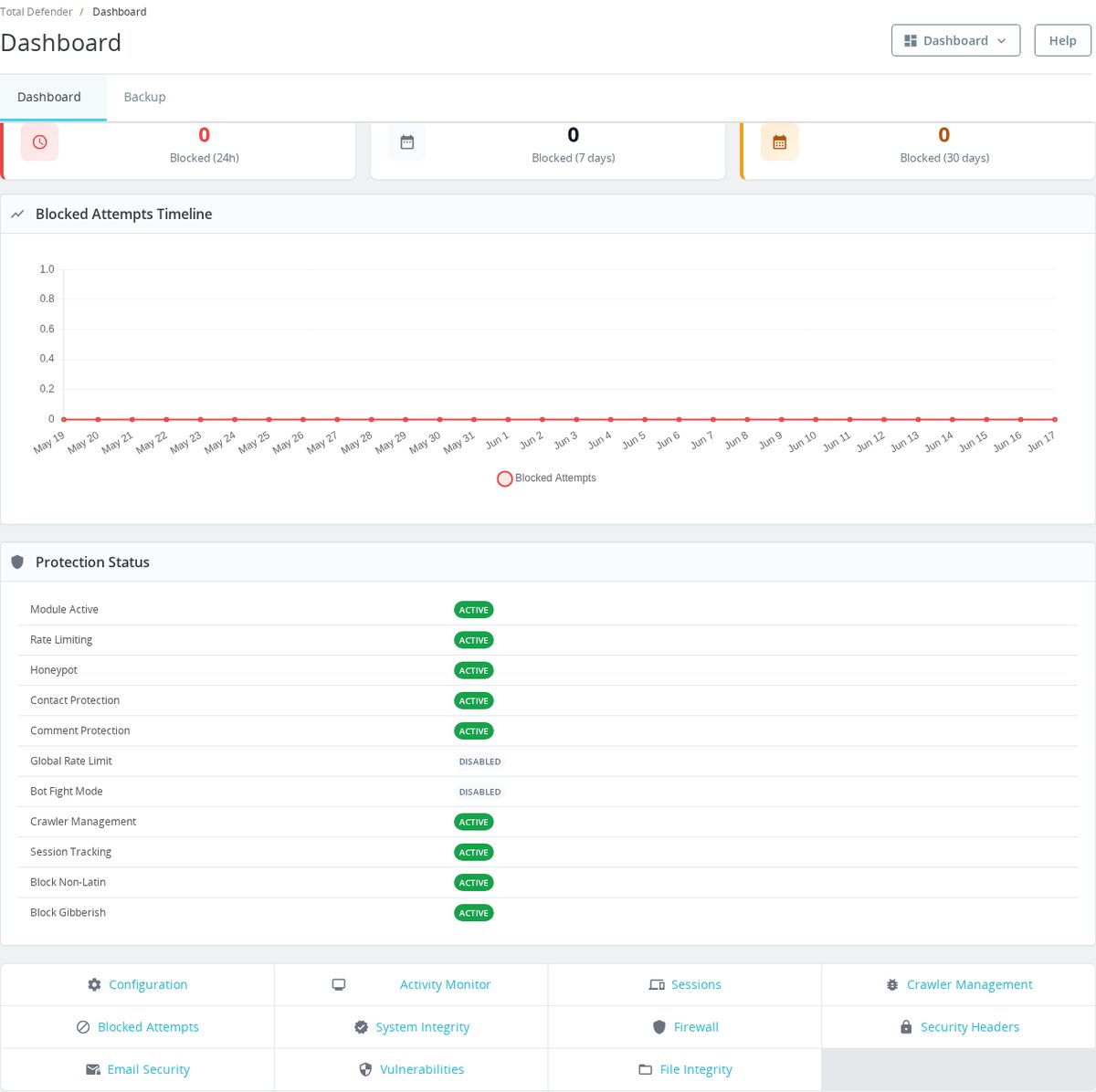Click Global Rate Limit DISABLED badge
The width and height of the screenshot is (1096, 1092).
pyautogui.click(x=479, y=761)
